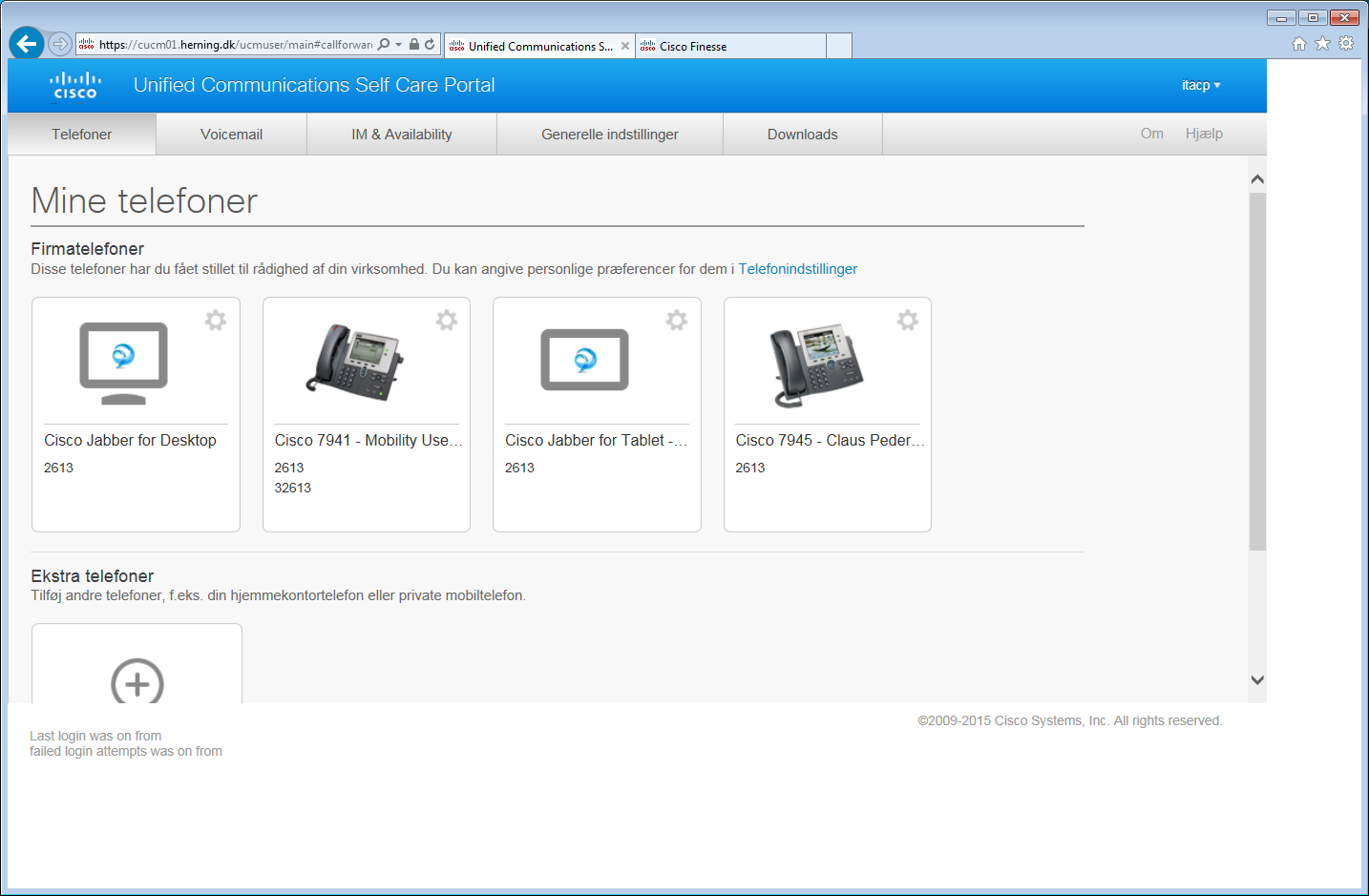Maximize the browser window
Screen dimensions: 1369x896
(1313, 17)
